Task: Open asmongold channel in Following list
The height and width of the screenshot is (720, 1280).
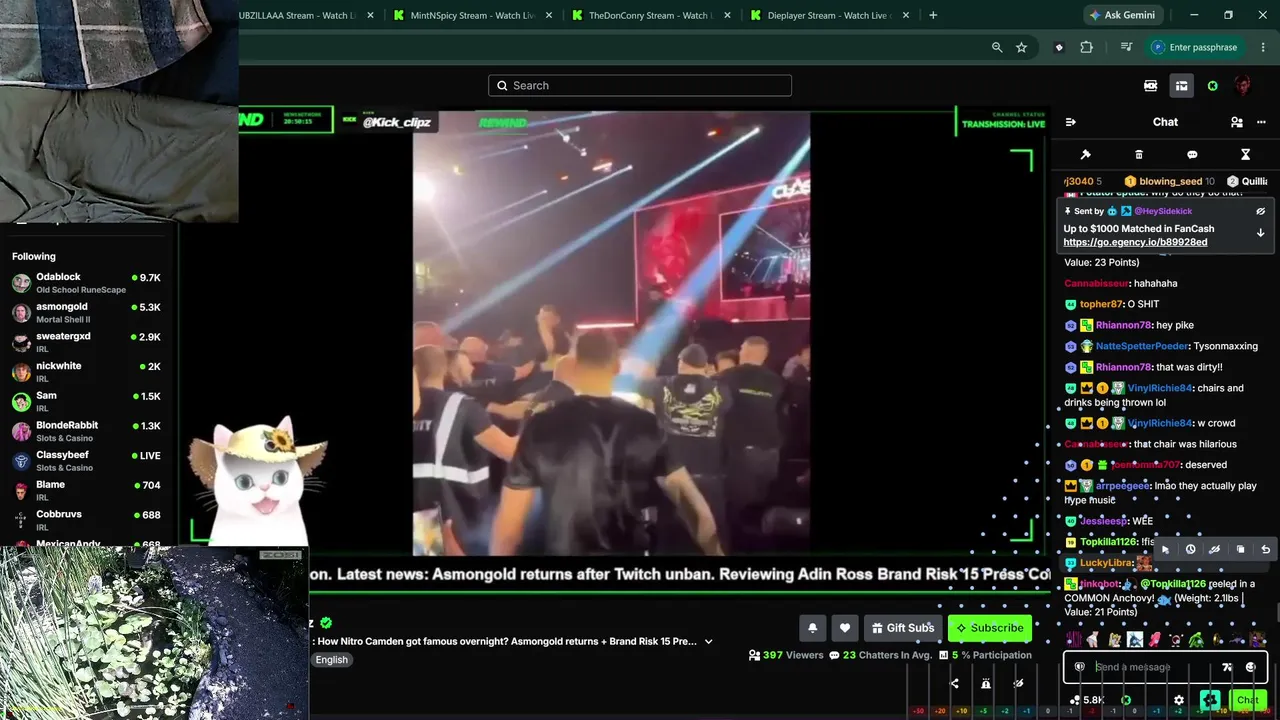Action: click(x=87, y=313)
